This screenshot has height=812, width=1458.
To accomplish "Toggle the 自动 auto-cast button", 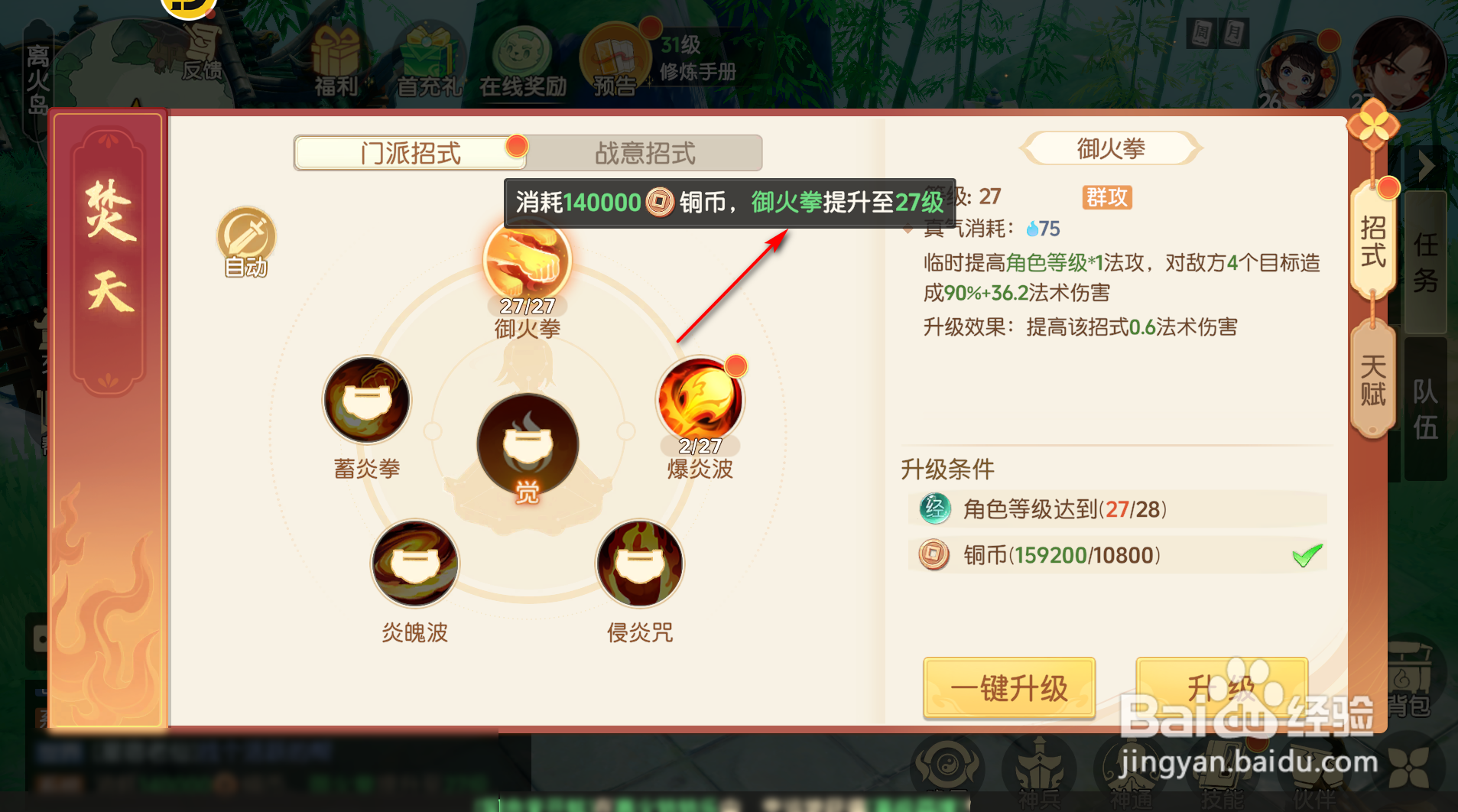I will pyautogui.click(x=245, y=242).
